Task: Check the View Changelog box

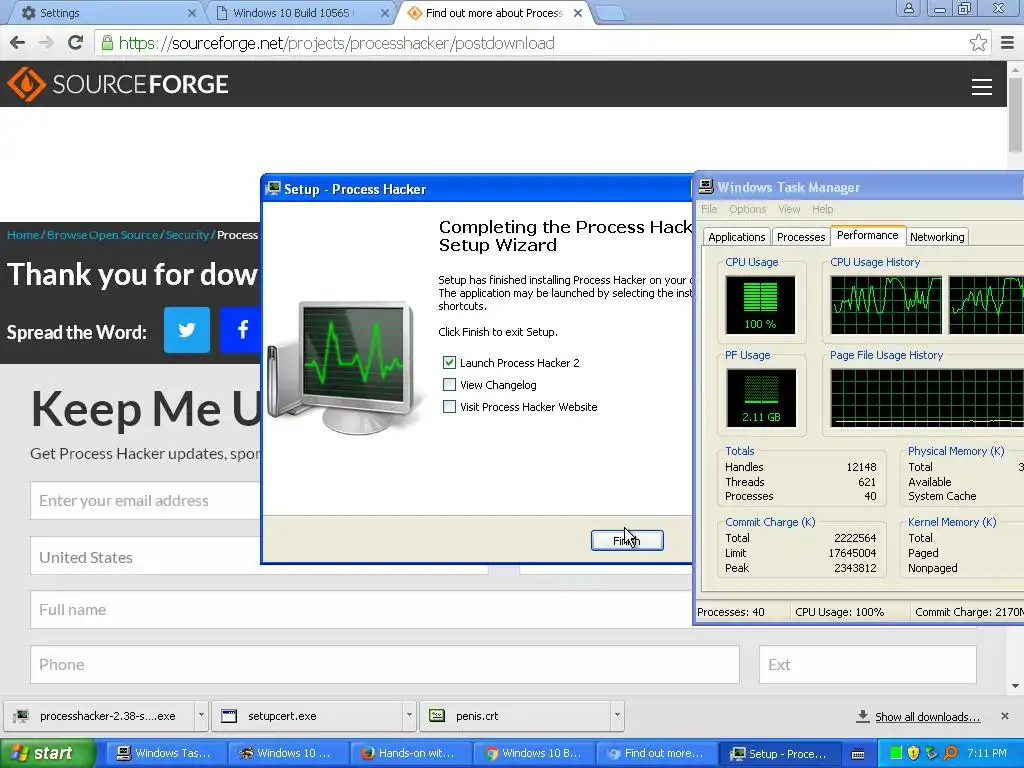Action: (x=449, y=385)
